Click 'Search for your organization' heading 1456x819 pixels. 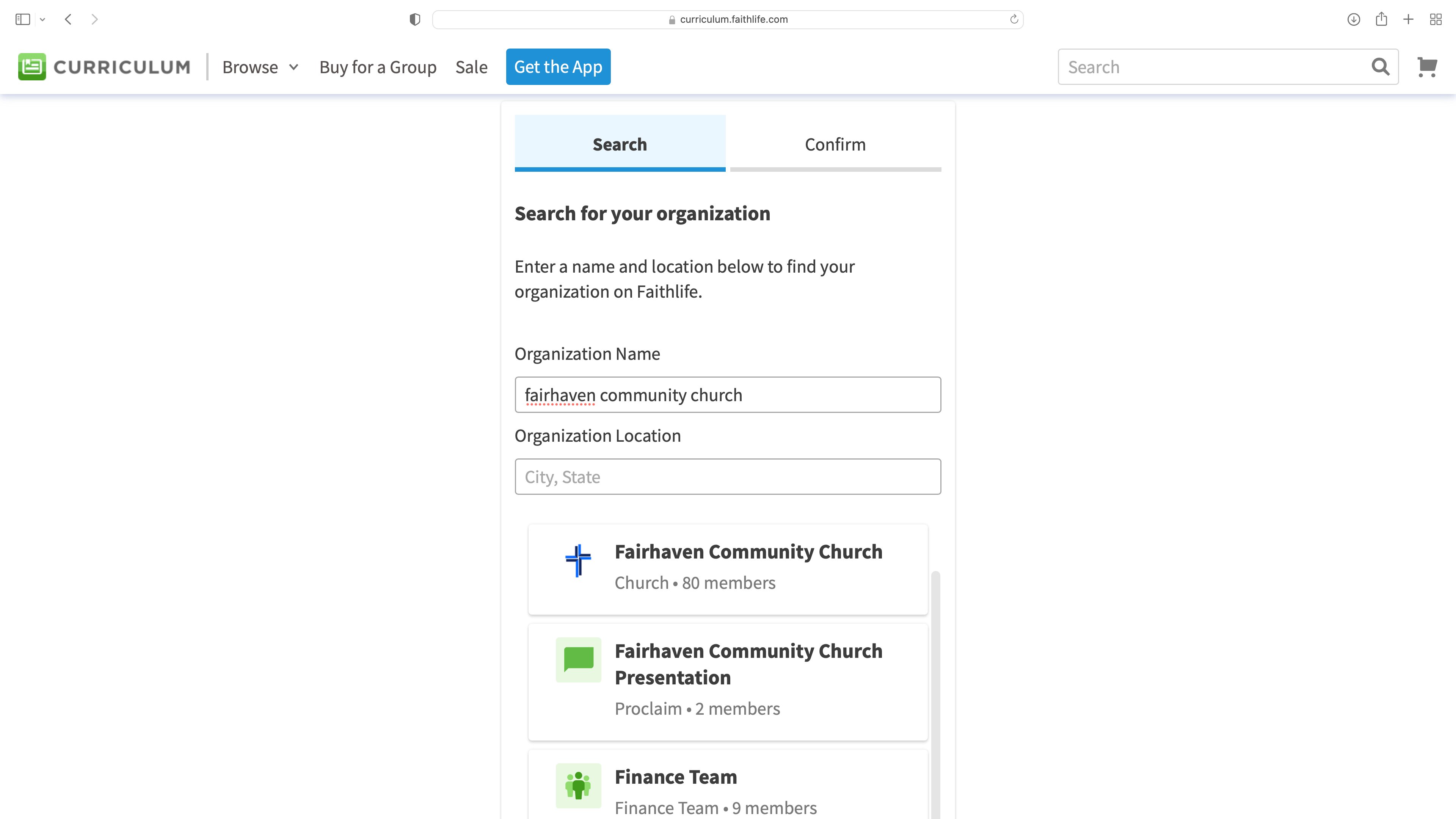pyautogui.click(x=642, y=213)
